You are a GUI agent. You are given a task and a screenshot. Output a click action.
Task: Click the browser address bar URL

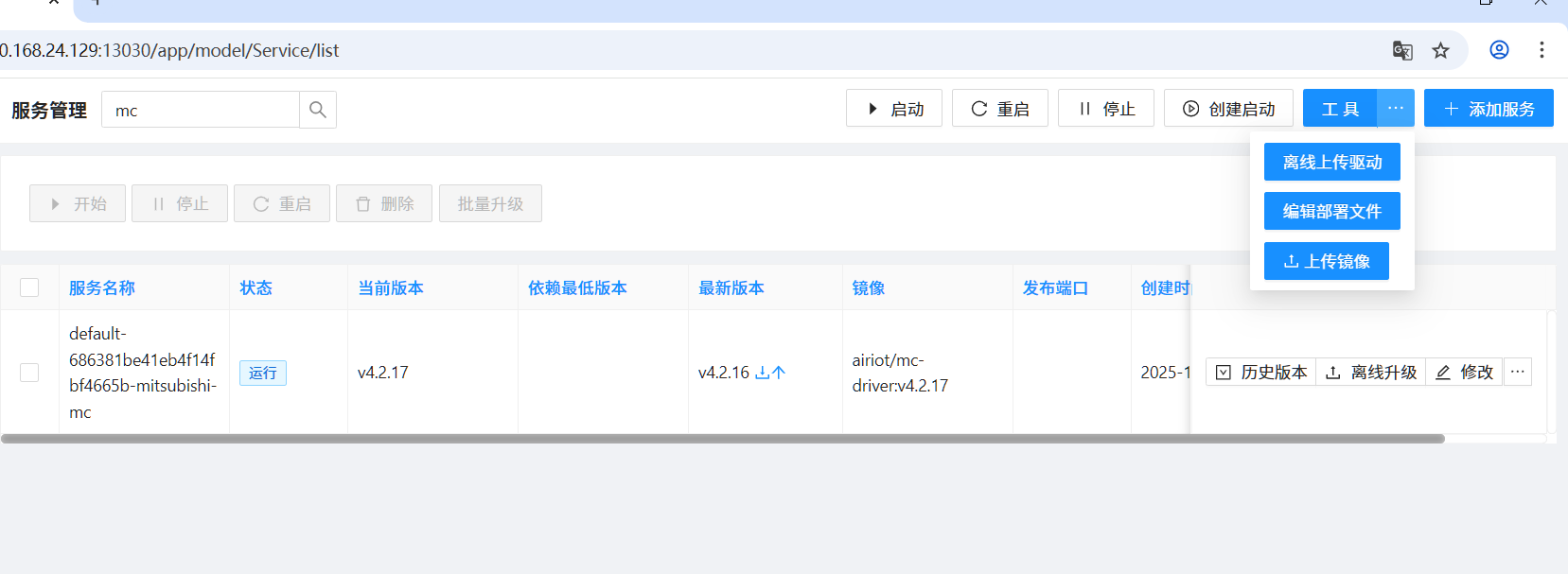(x=169, y=50)
